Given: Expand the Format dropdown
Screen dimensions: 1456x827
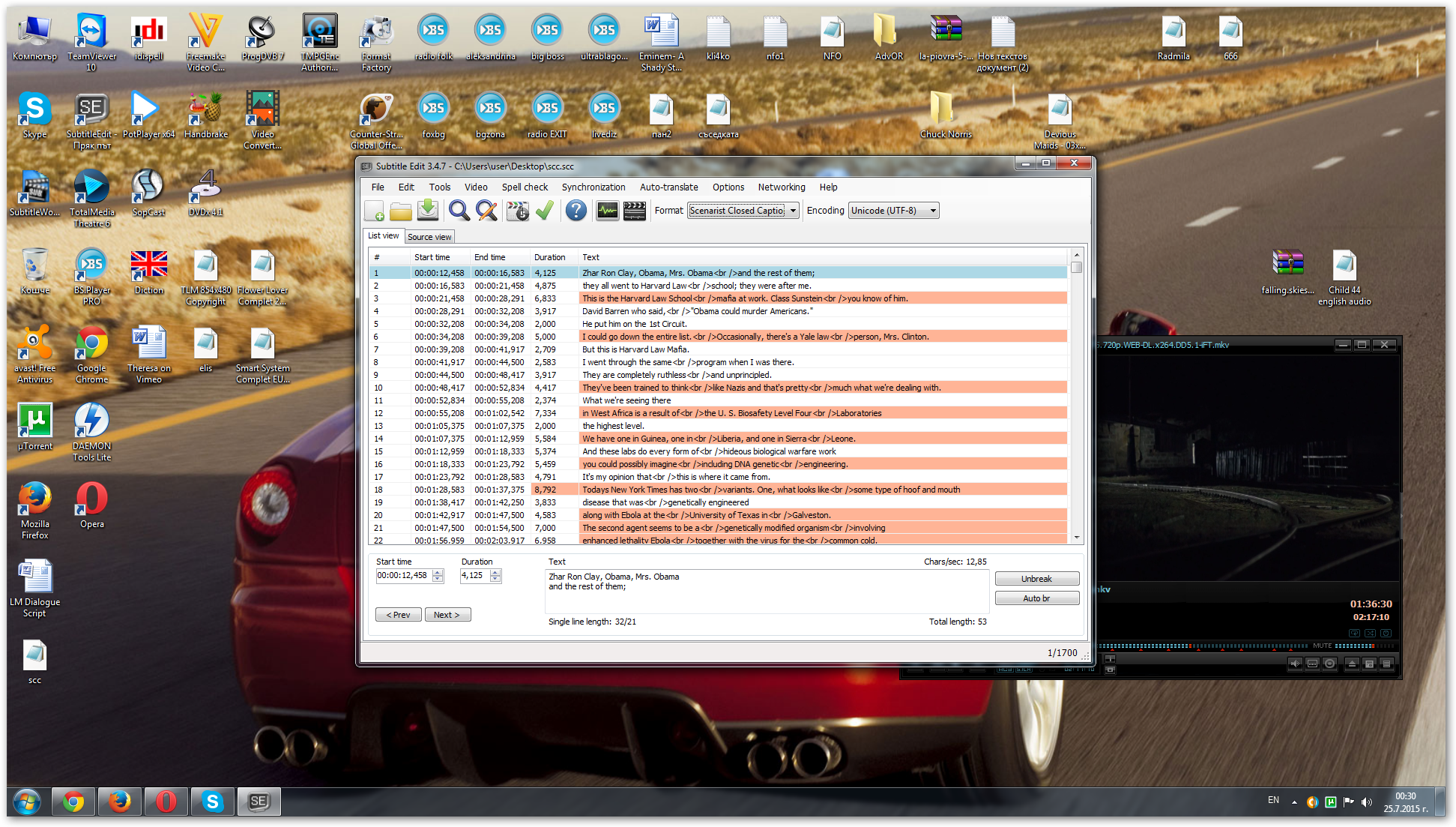Looking at the screenshot, I should (793, 211).
